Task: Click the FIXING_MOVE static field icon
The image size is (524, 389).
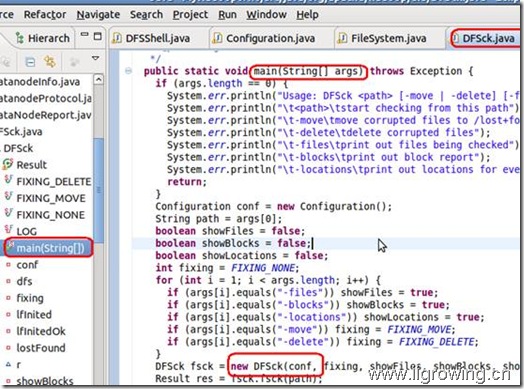Action: pyautogui.click(x=8, y=197)
